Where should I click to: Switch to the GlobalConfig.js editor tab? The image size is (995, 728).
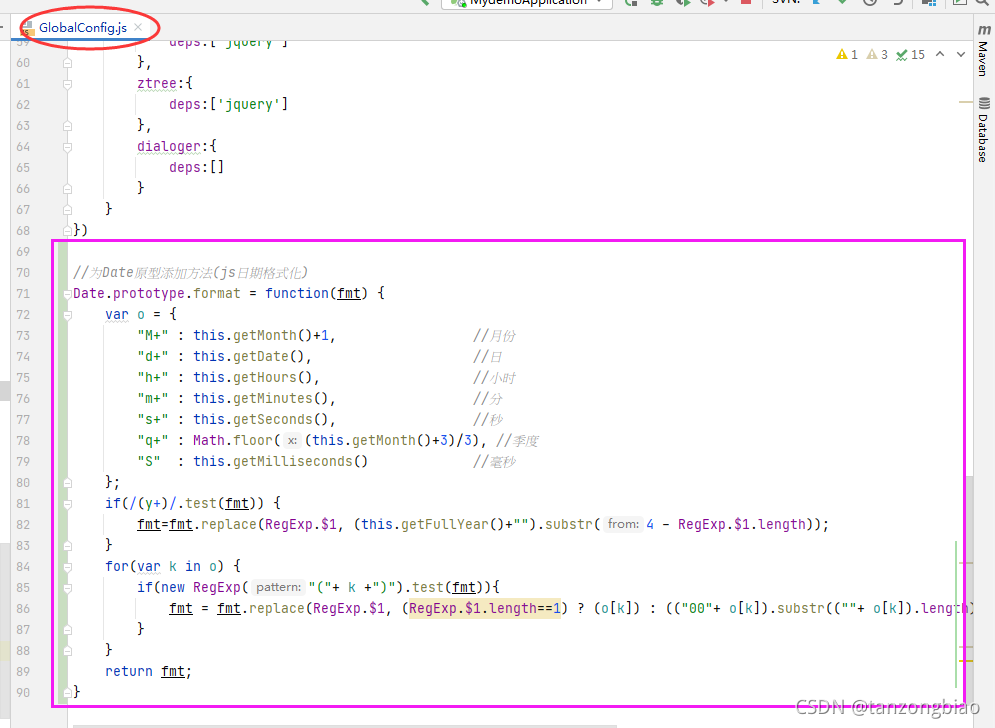82,27
